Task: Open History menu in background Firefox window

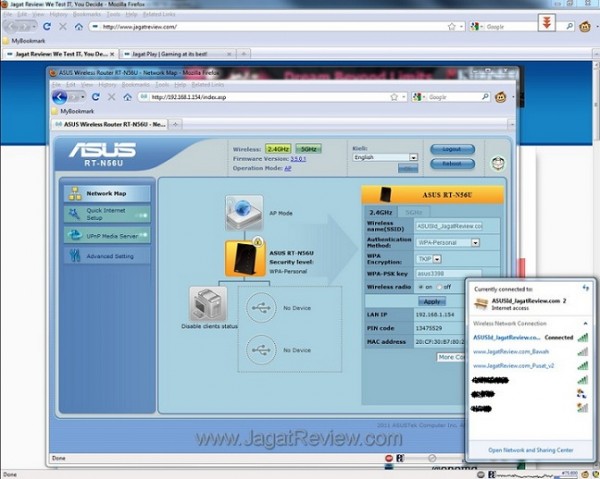Action: [x=58, y=14]
